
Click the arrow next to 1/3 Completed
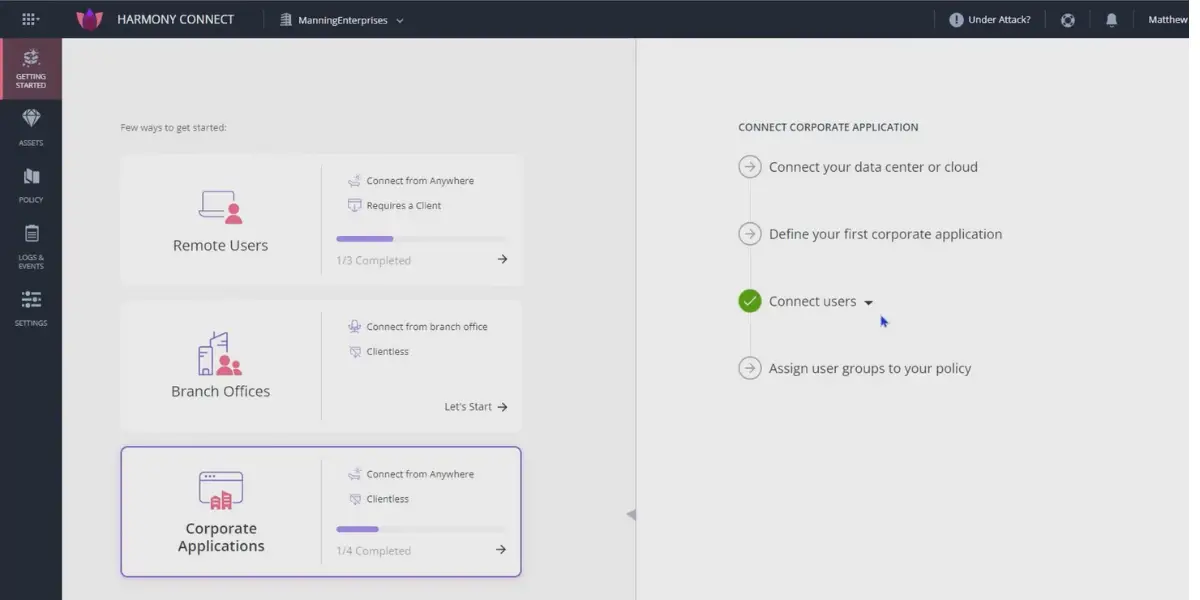point(502,259)
